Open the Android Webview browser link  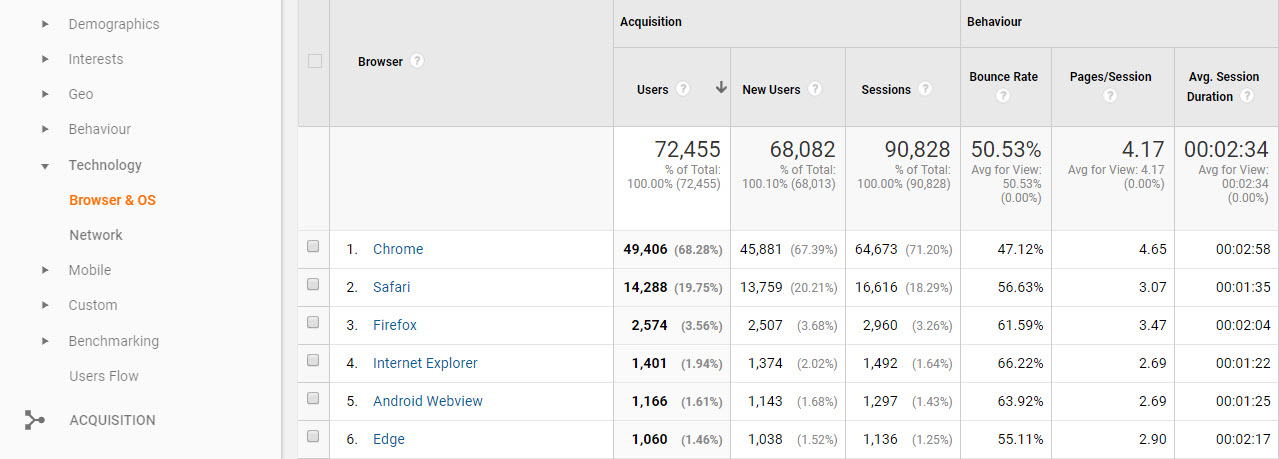(428, 401)
